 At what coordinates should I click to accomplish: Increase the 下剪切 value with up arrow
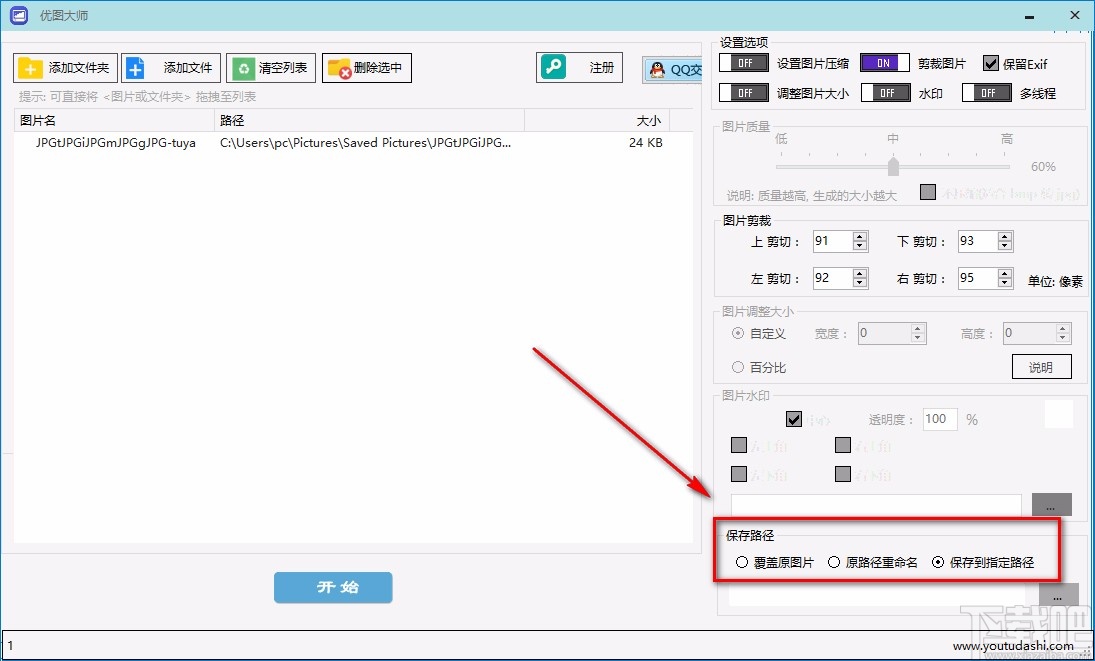pos(1005,237)
